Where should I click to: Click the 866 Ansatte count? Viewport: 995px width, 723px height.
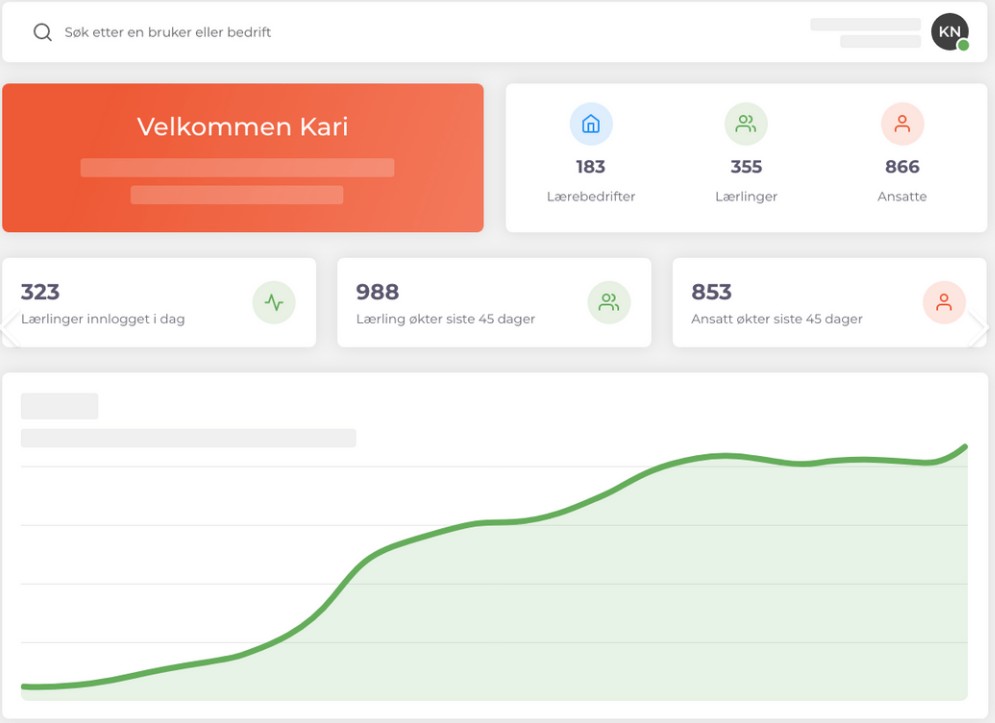click(903, 168)
